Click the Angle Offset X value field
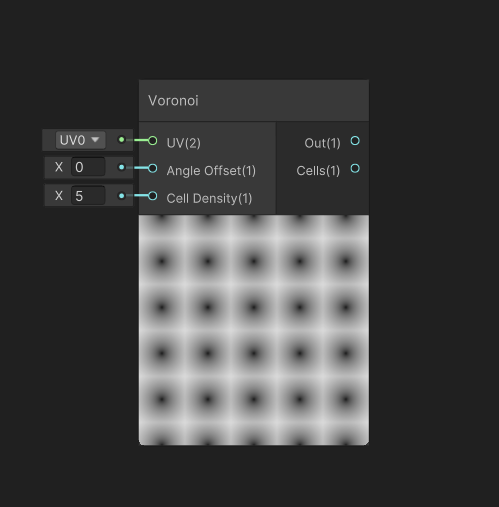 coord(88,167)
